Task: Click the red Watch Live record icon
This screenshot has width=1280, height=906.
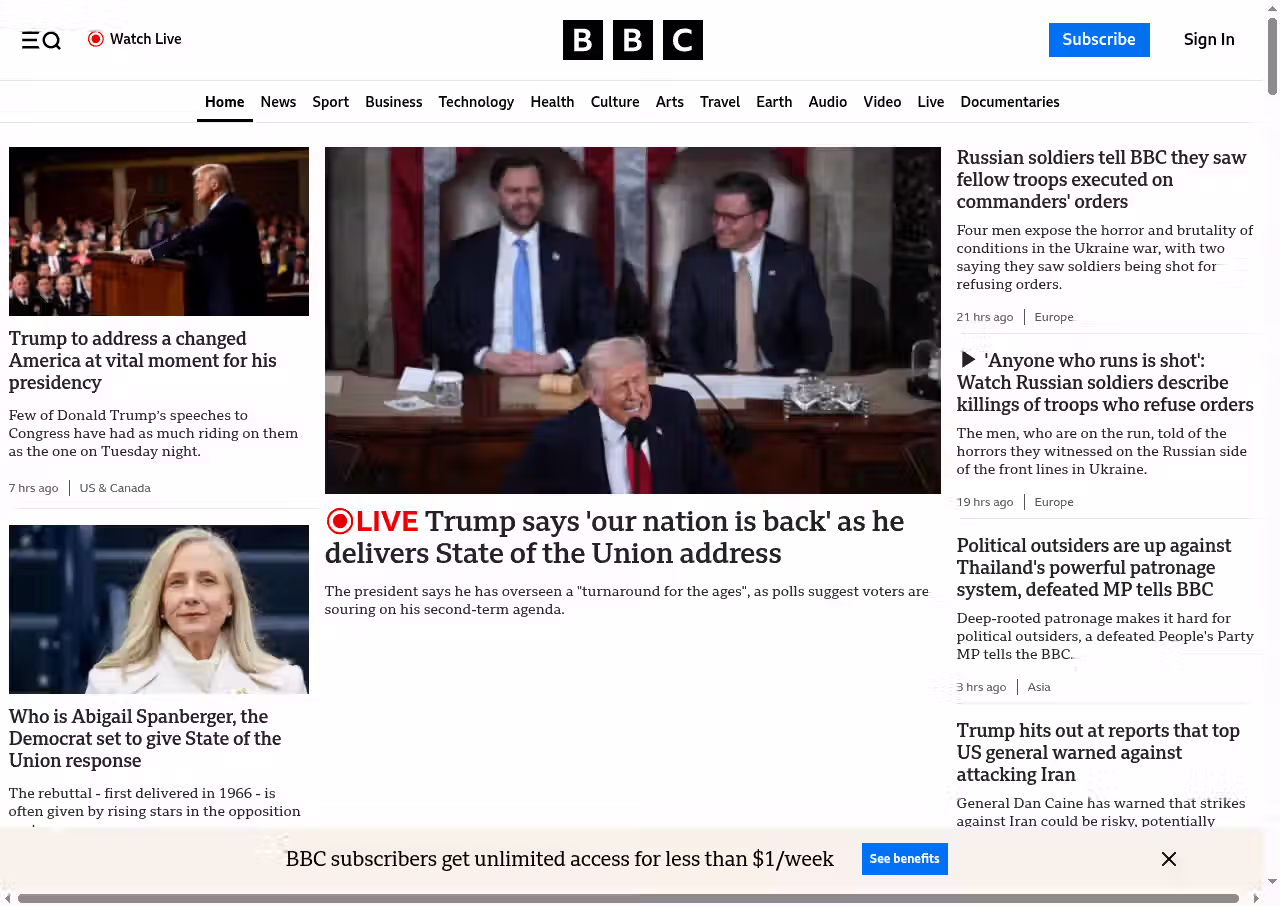Action: coord(96,39)
